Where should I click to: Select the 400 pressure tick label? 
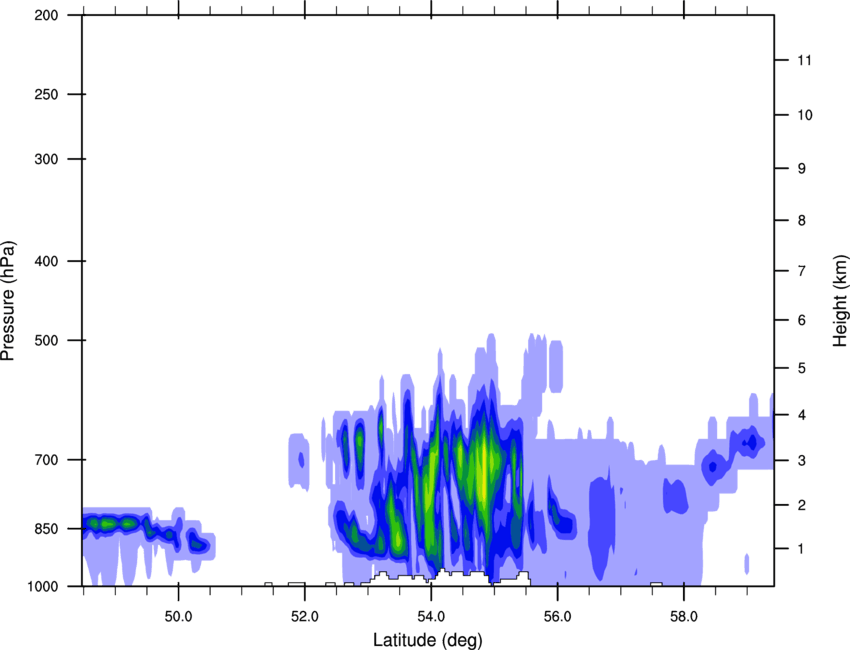(x=46, y=261)
